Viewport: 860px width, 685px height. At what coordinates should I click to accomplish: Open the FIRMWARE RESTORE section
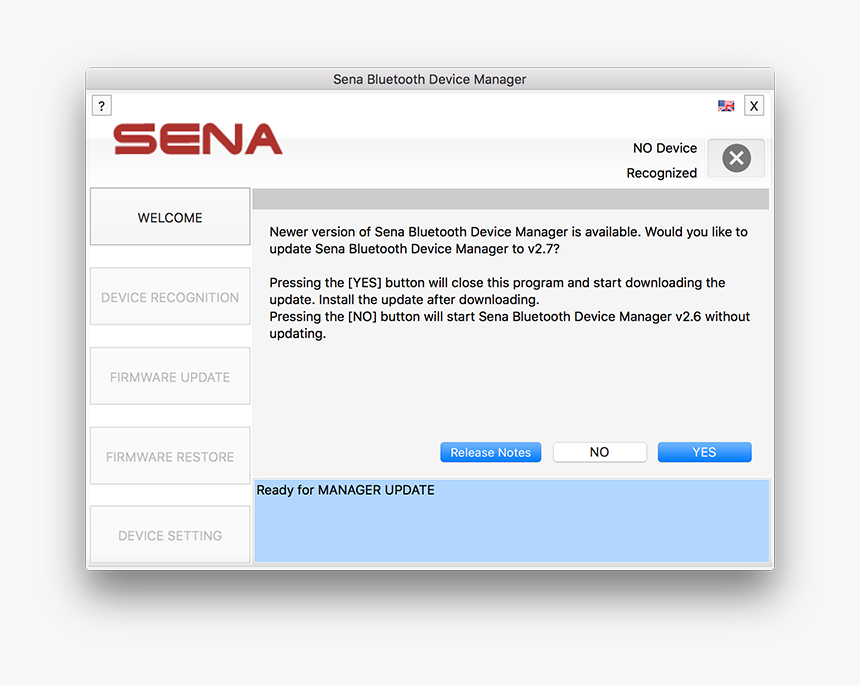point(169,456)
